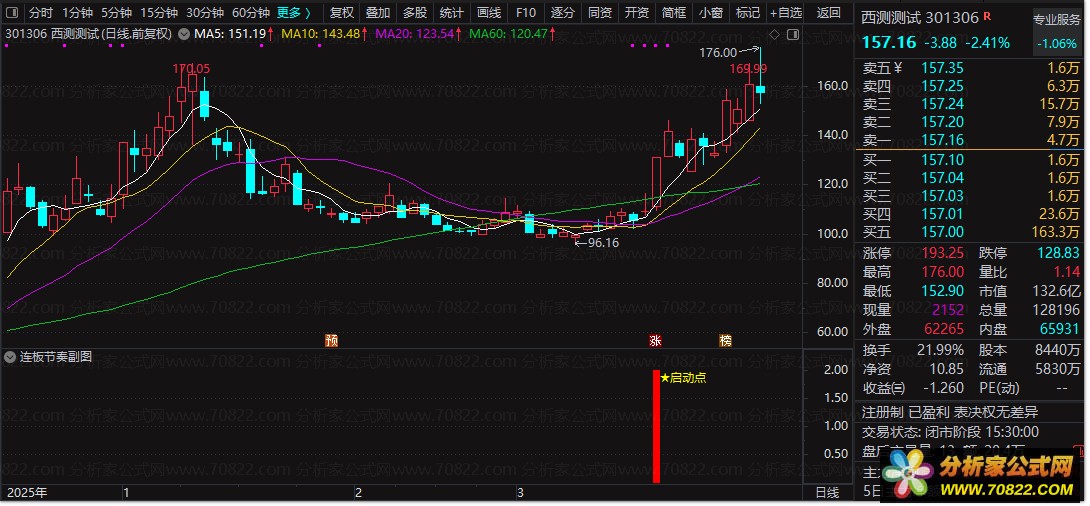The height and width of the screenshot is (506, 1090).
Task: Click the red 启动点 signal bar
Action: (656, 426)
